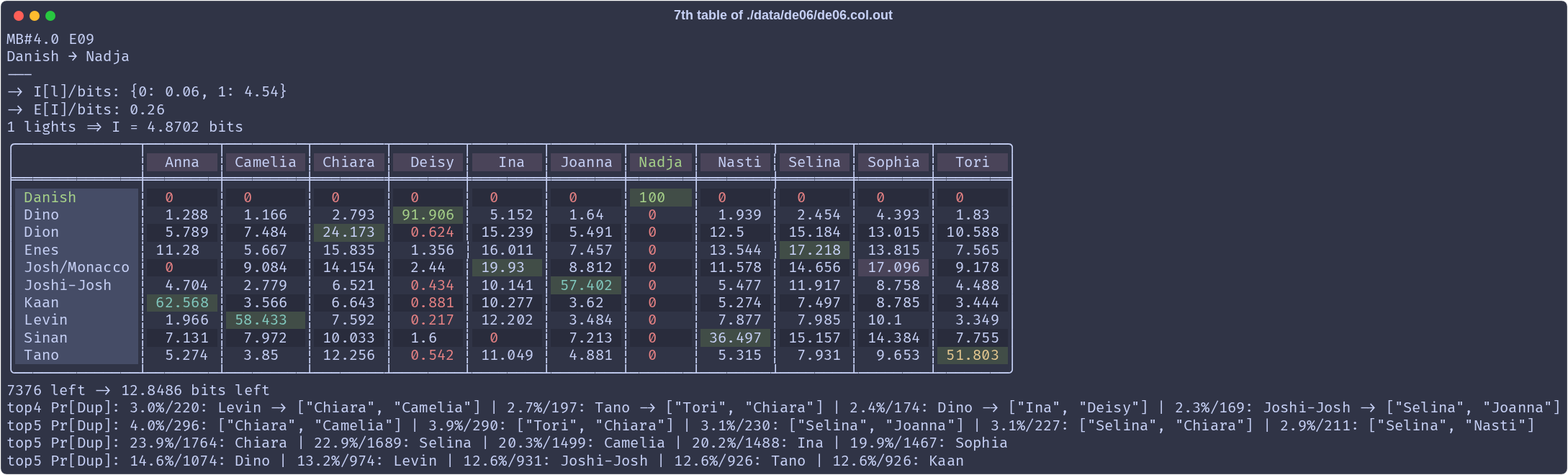Image resolution: width=1568 pixels, height=475 pixels.
Task: Click the 15.239 cell in Dion row
Action: [x=507, y=232]
